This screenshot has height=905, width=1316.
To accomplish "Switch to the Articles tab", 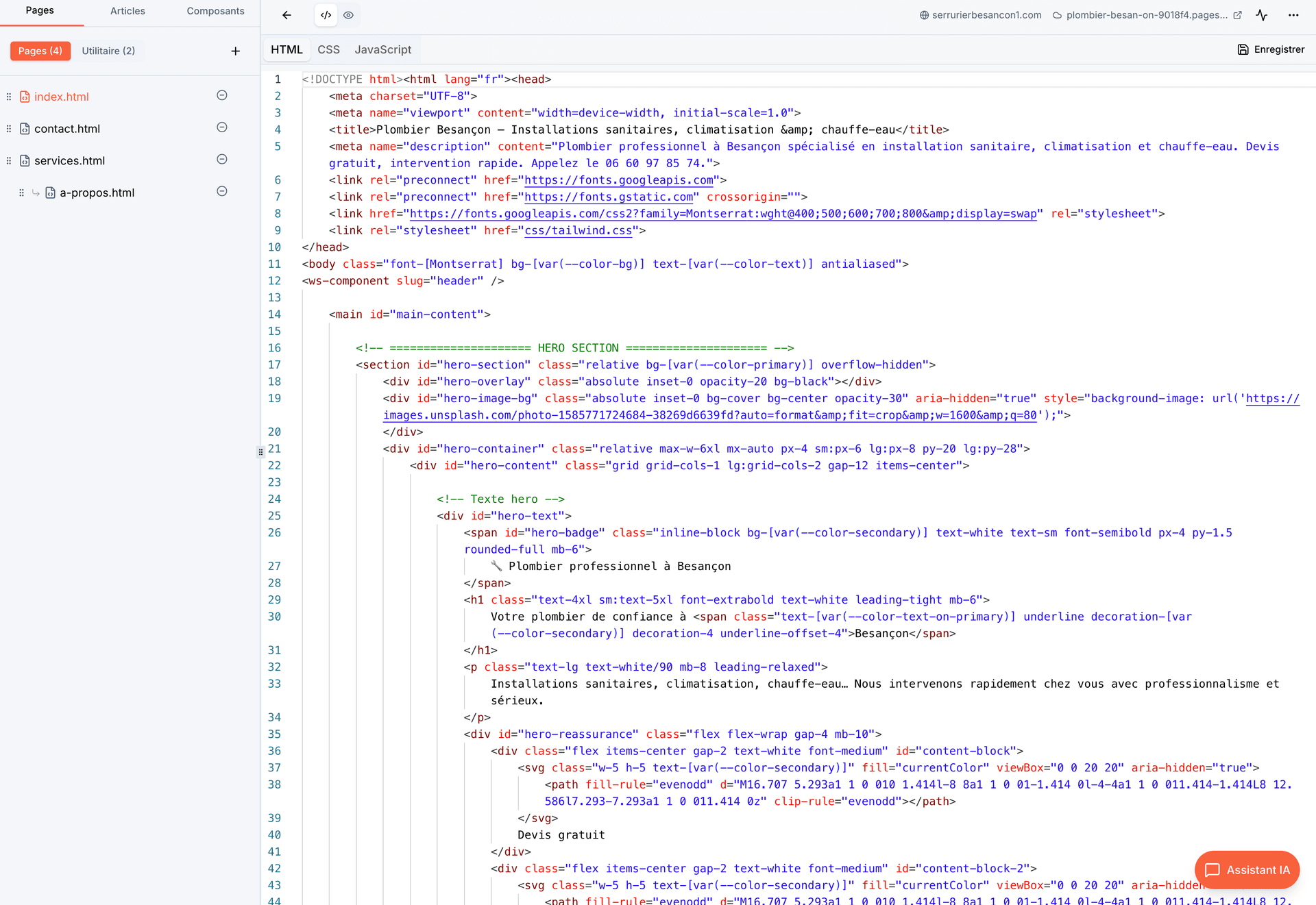I will click(x=127, y=11).
